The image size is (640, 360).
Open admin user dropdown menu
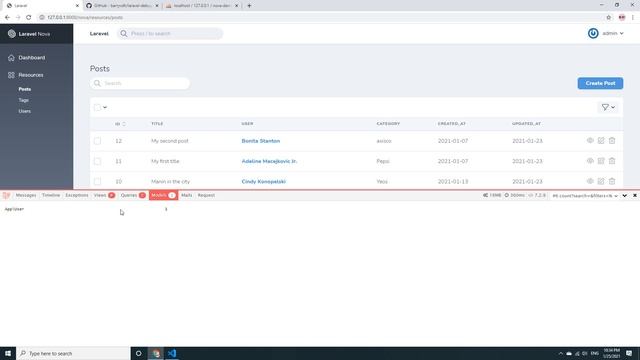[613, 33]
